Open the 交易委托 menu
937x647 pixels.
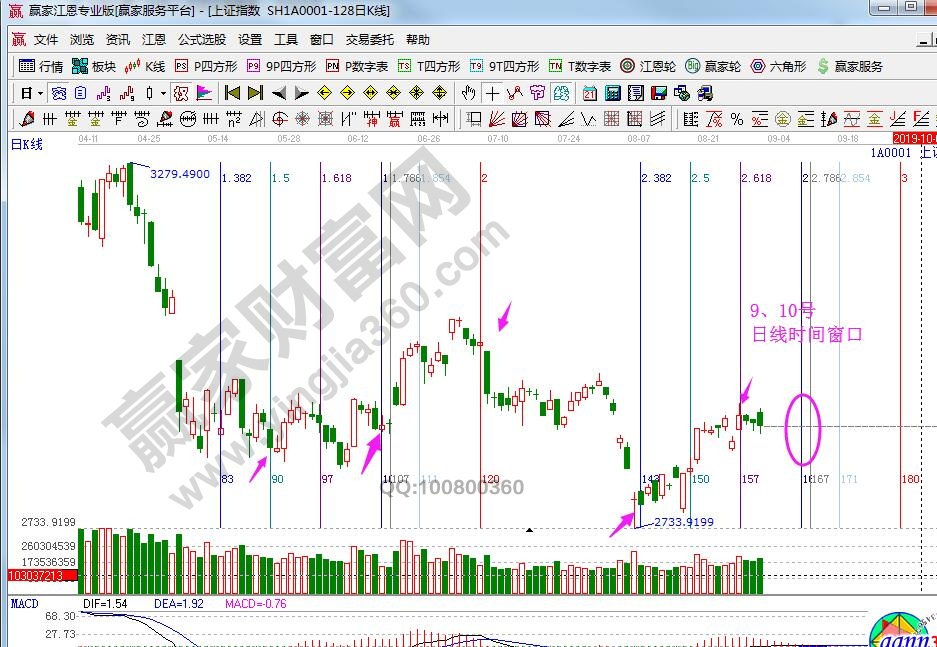pos(370,40)
